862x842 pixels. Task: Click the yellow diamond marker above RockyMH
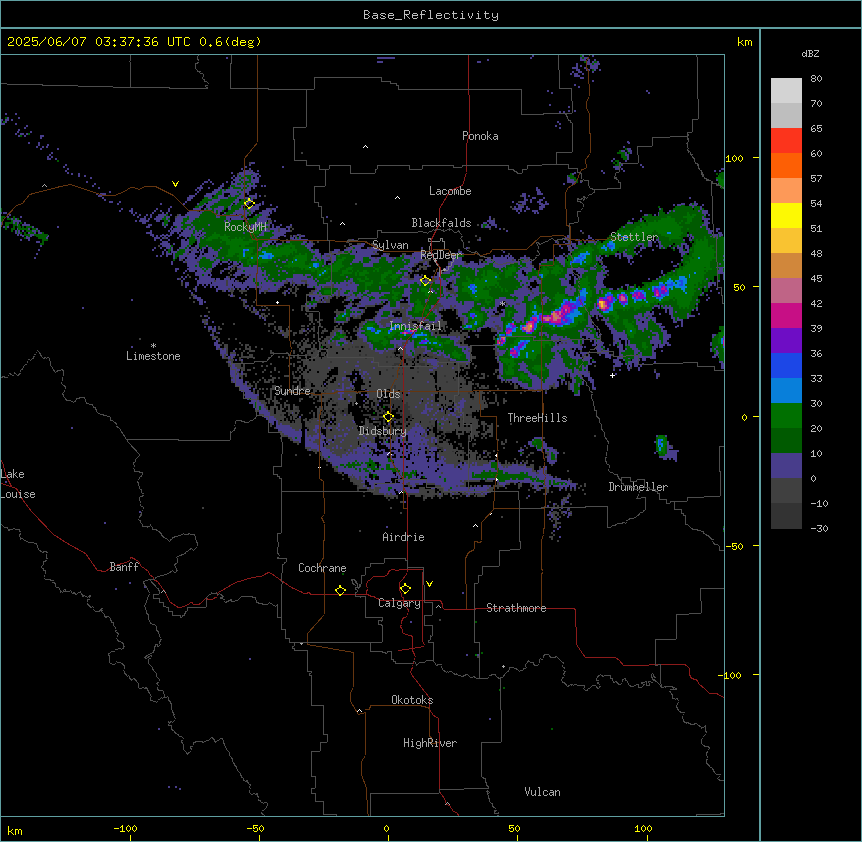(x=249, y=204)
